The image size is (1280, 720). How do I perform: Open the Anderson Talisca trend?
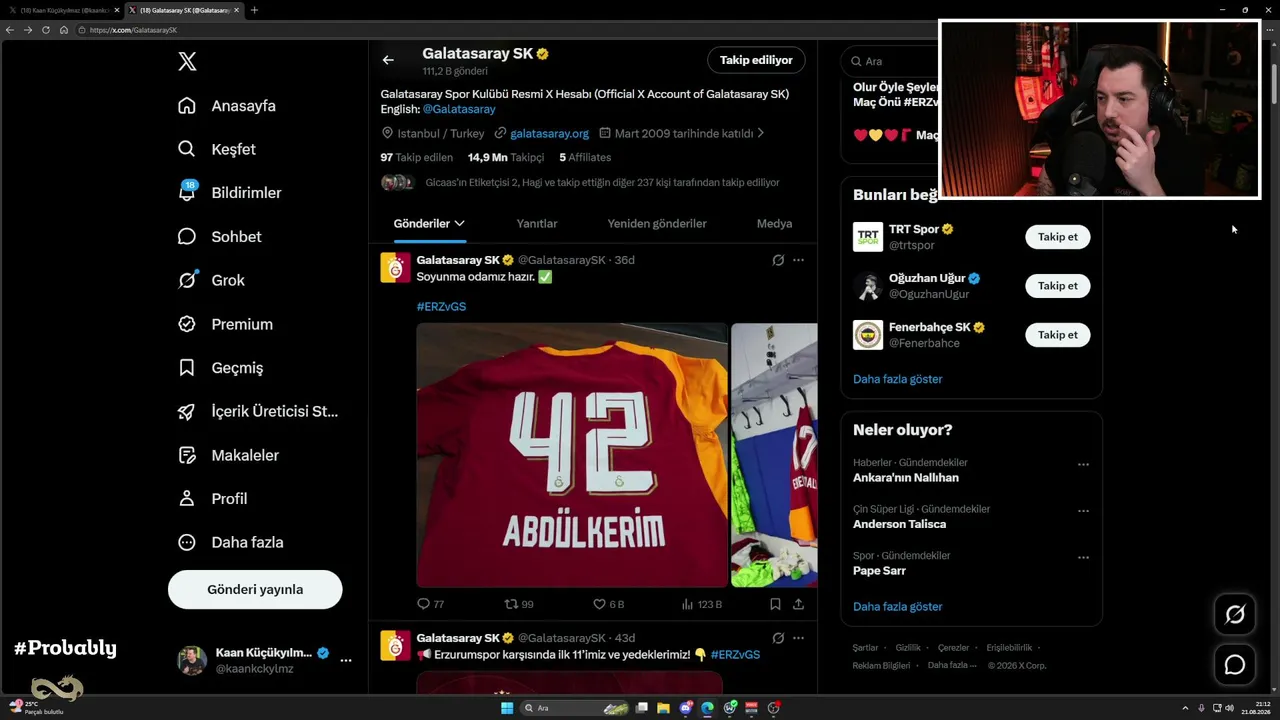coord(899,524)
